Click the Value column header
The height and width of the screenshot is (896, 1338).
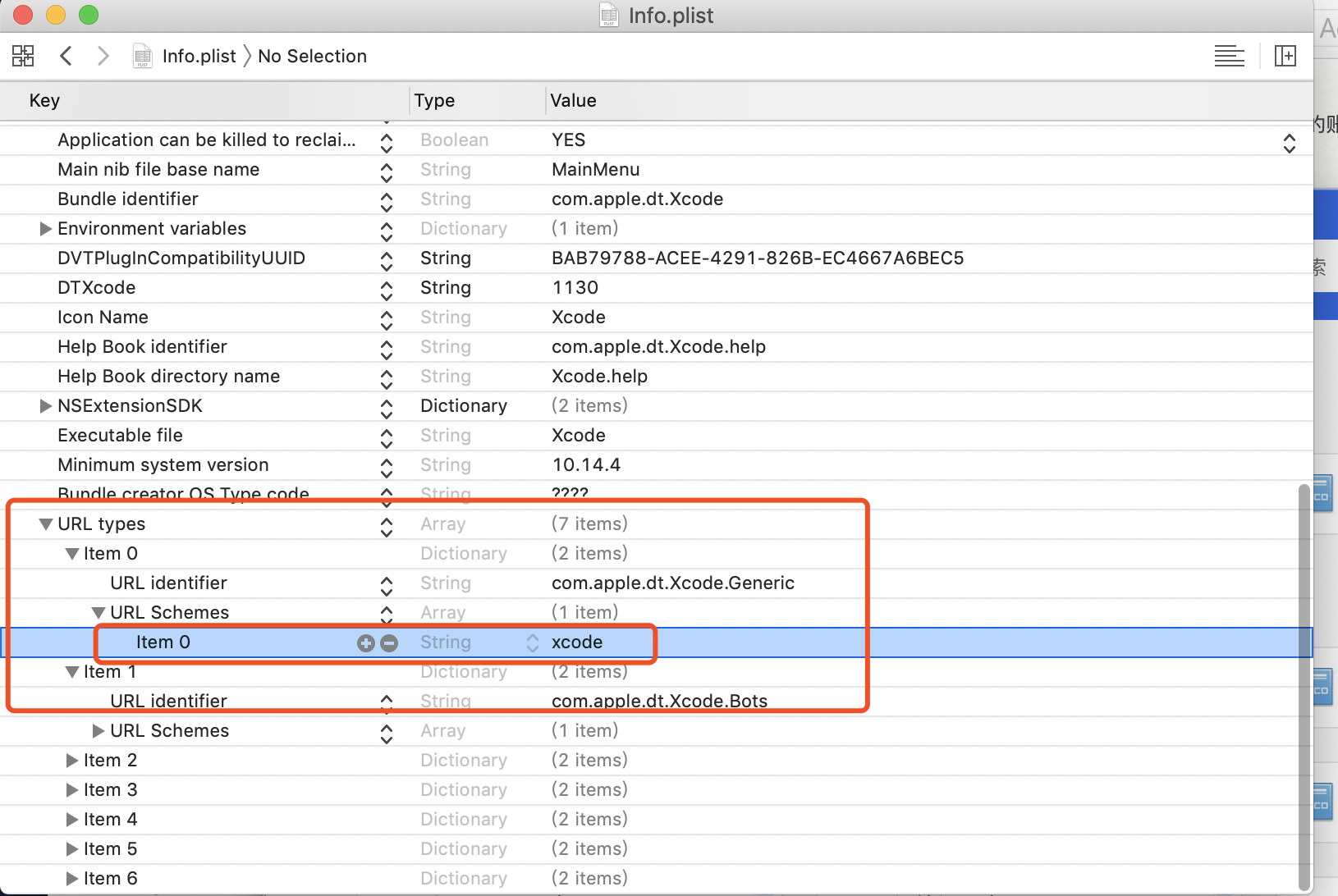click(573, 100)
